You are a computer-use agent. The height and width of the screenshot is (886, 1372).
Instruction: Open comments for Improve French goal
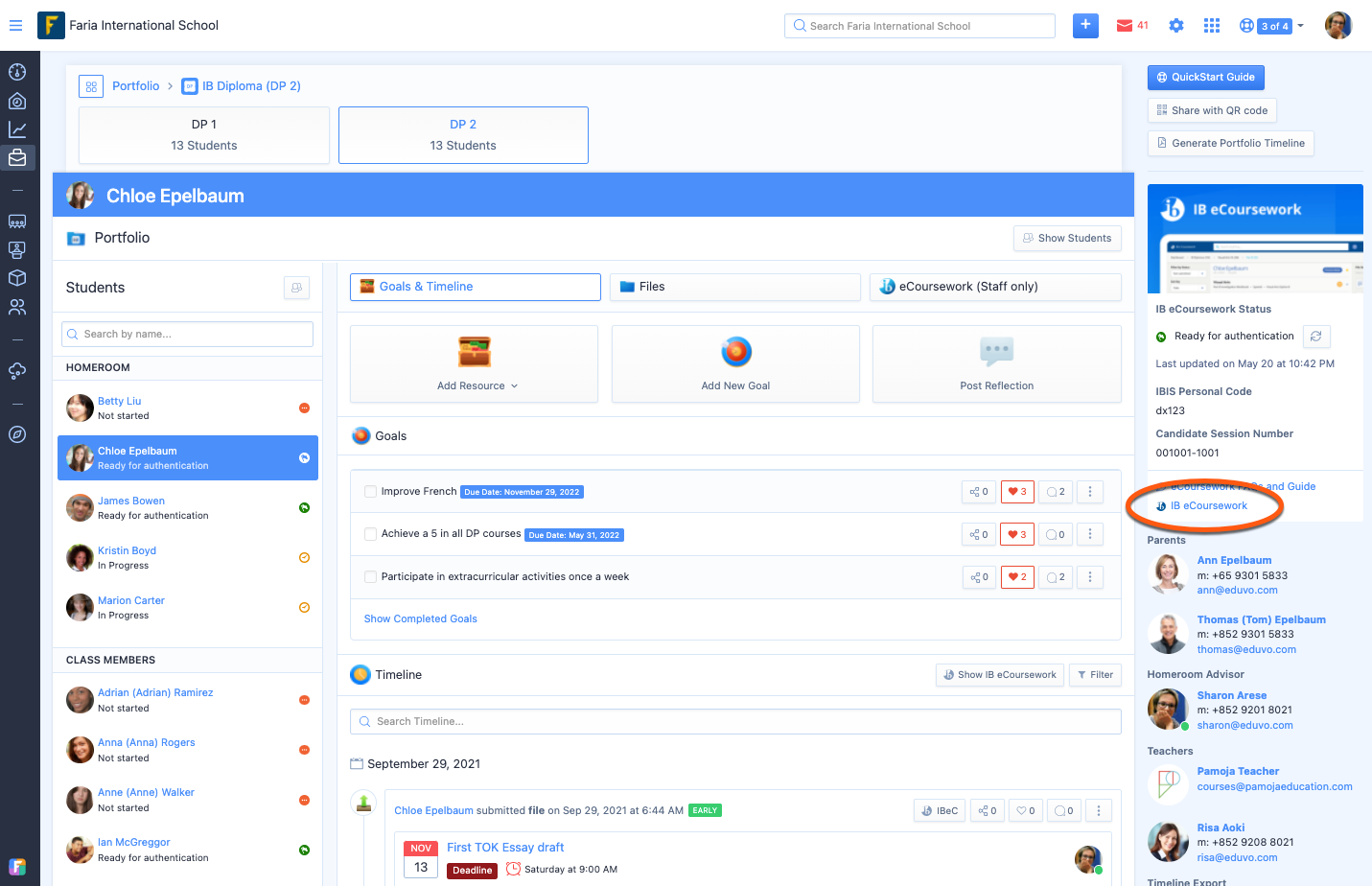point(1057,492)
